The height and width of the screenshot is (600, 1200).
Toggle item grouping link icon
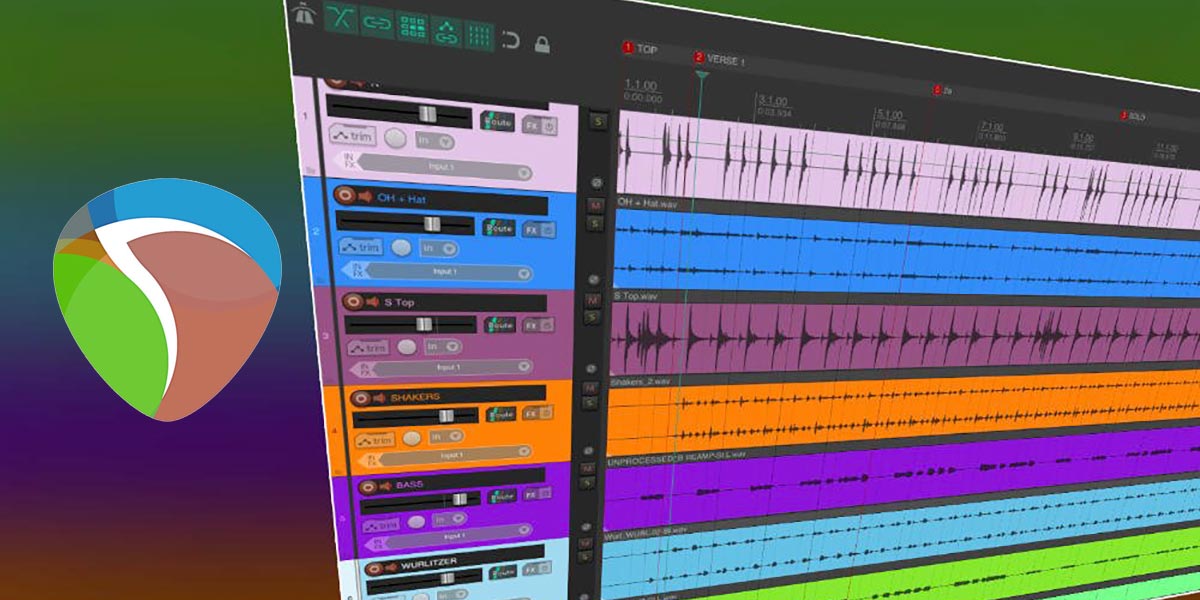coord(377,23)
